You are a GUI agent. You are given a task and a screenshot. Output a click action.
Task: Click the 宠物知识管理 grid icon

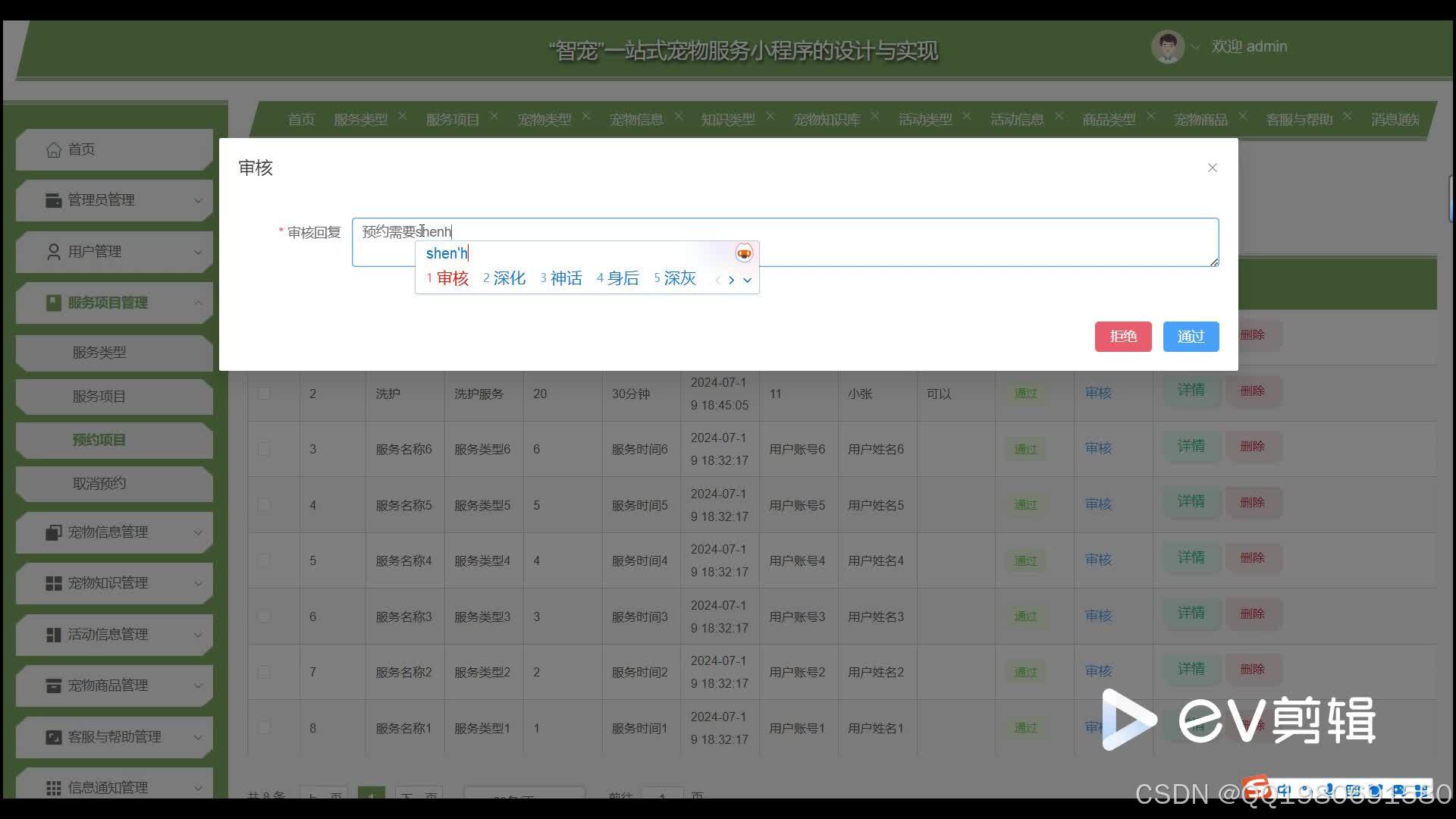coord(53,583)
